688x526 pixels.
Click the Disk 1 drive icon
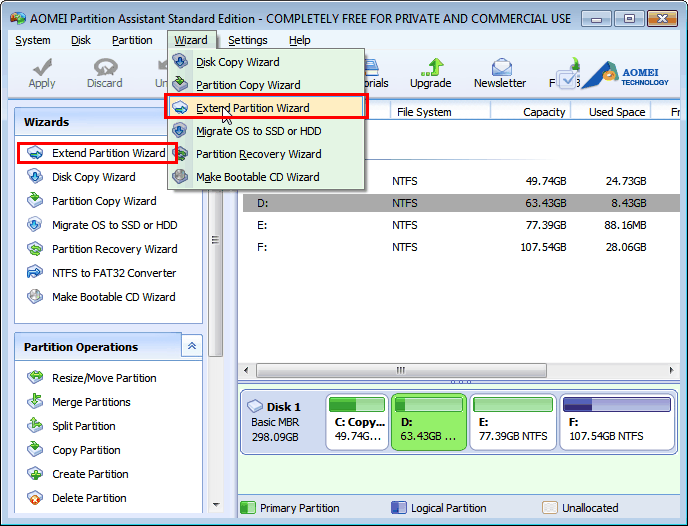pos(255,406)
